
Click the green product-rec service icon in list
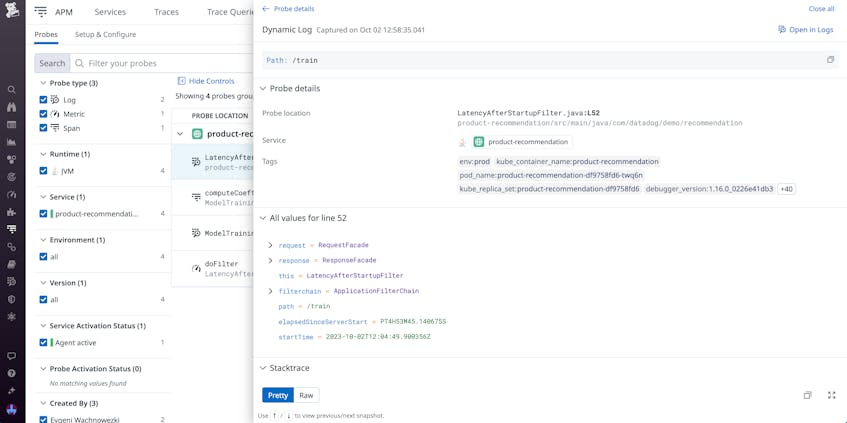(197, 134)
